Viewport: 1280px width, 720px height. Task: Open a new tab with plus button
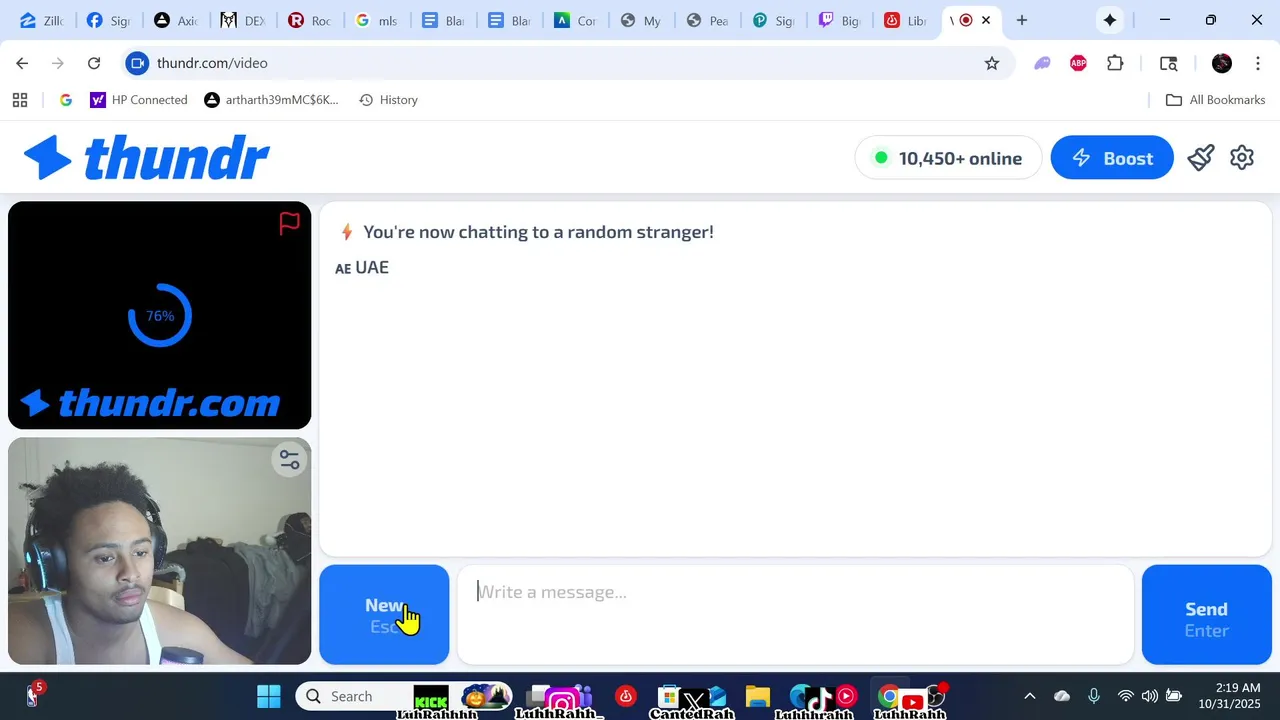point(1022,20)
